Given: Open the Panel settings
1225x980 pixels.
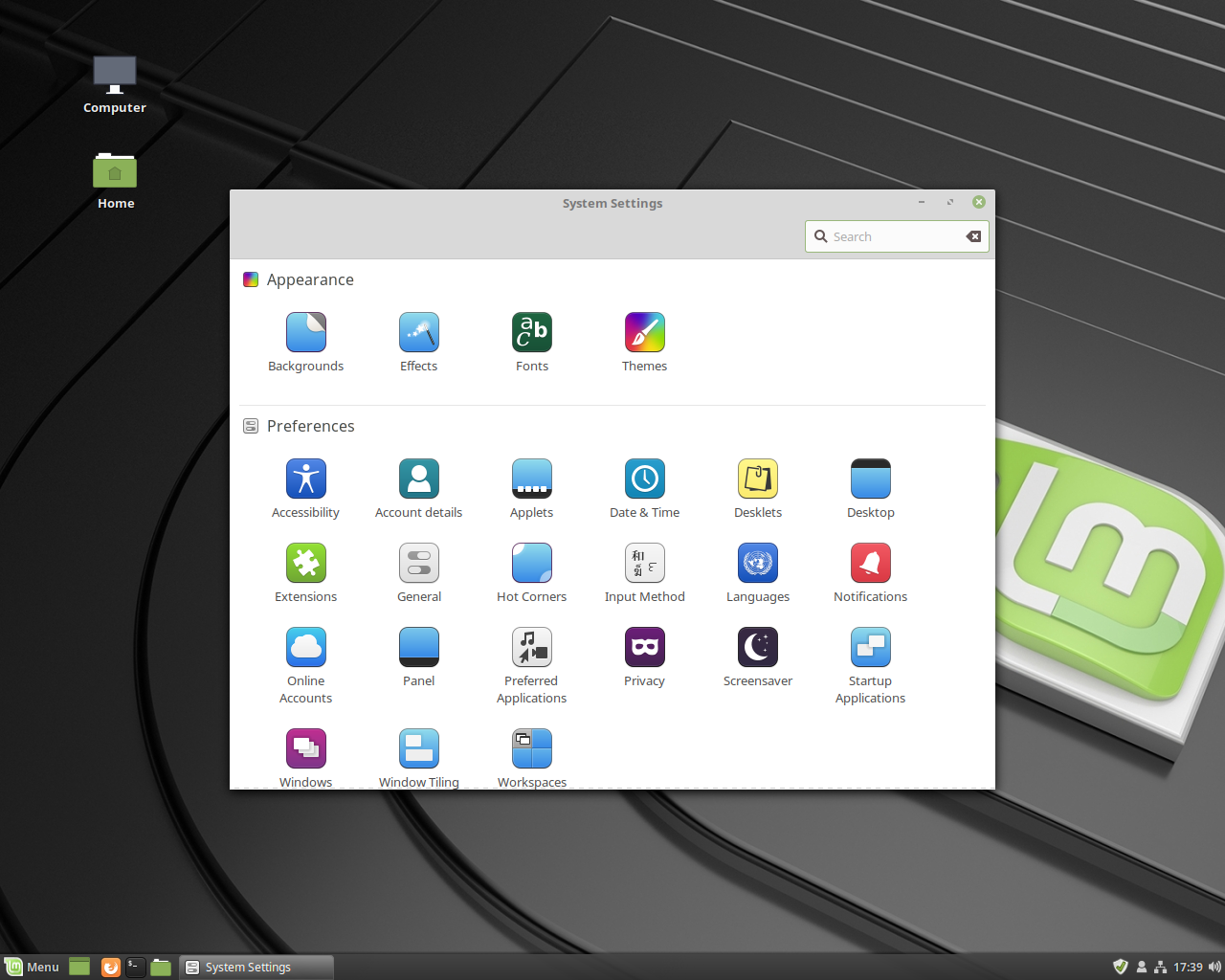Looking at the screenshot, I should point(419,657).
